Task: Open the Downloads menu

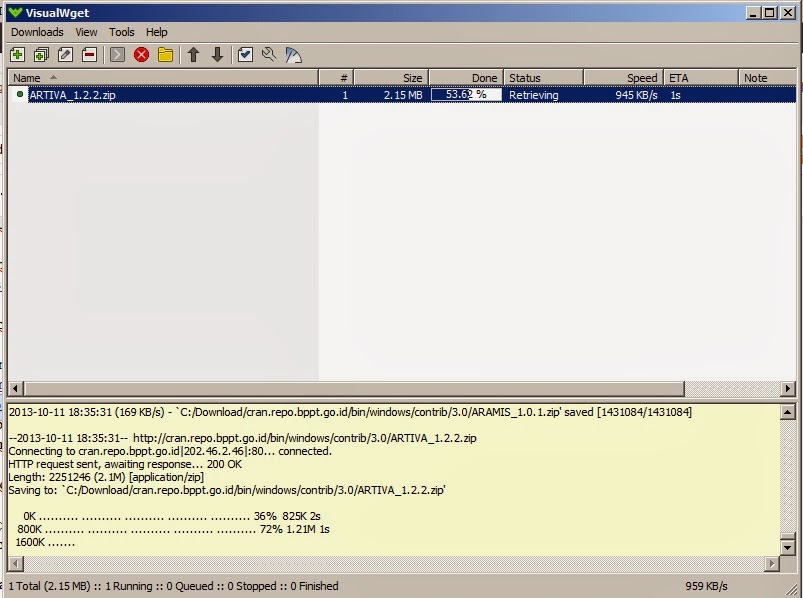Action: (x=36, y=32)
